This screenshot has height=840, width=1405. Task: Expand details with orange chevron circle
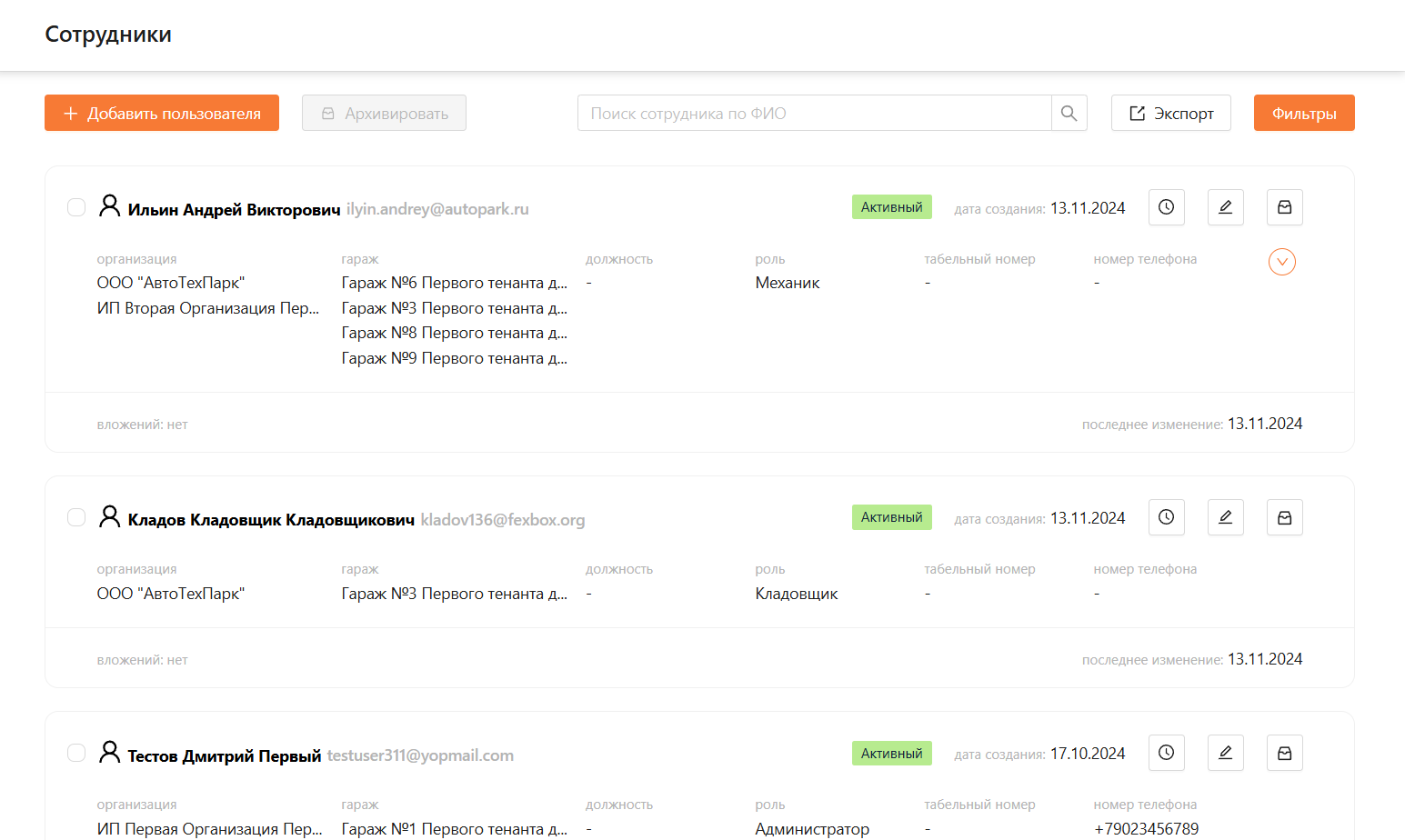(x=1281, y=262)
